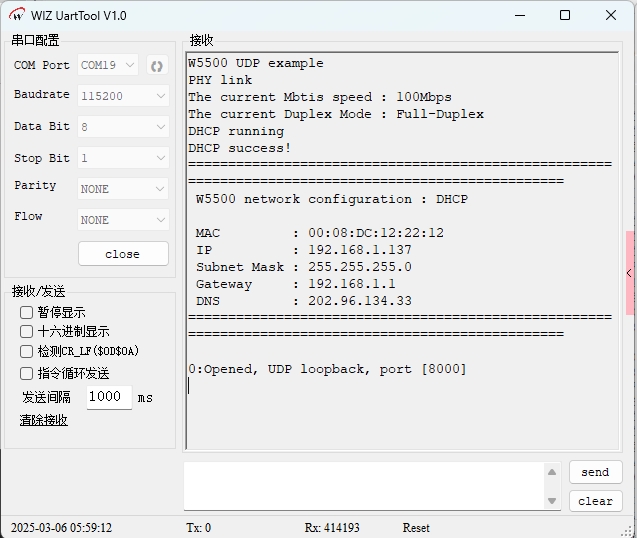The image size is (637, 538).
Task: Click the send button
Action: click(595, 472)
